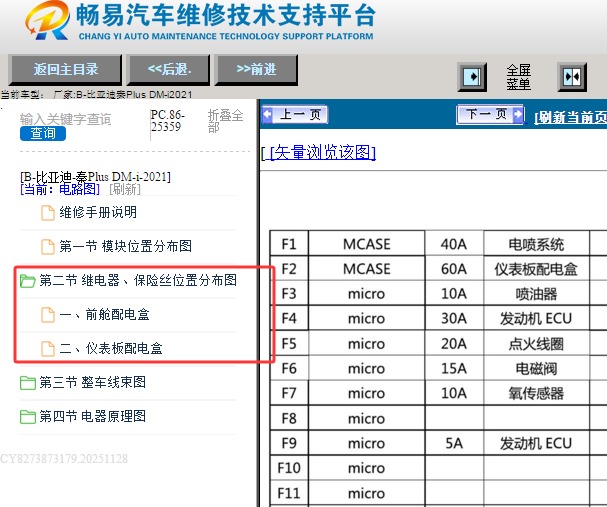
Task: Click the 刷新 link beside 当前：电路图
Action: pos(125,189)
